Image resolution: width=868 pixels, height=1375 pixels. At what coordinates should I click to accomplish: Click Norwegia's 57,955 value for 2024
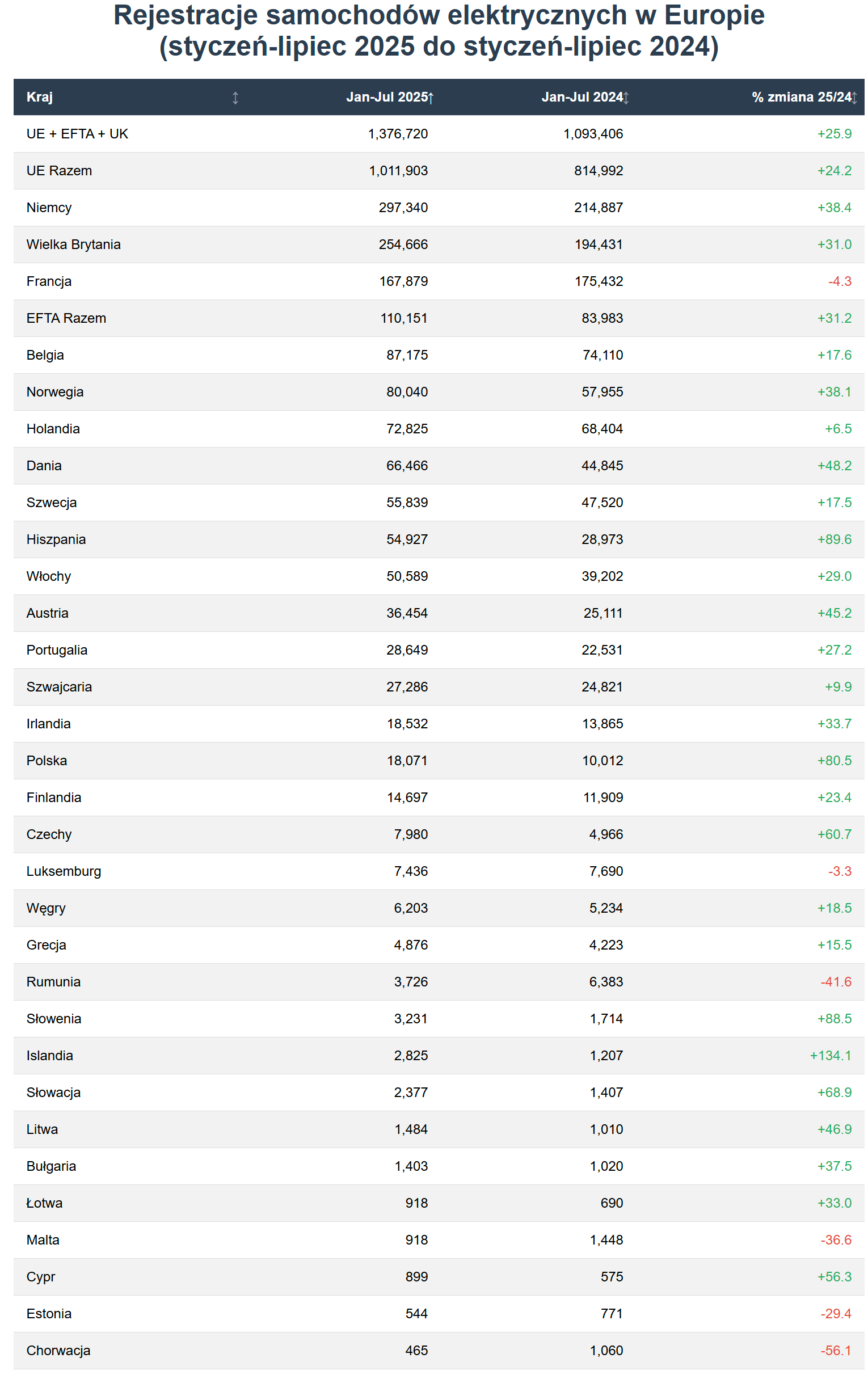[x=602, y=393]
